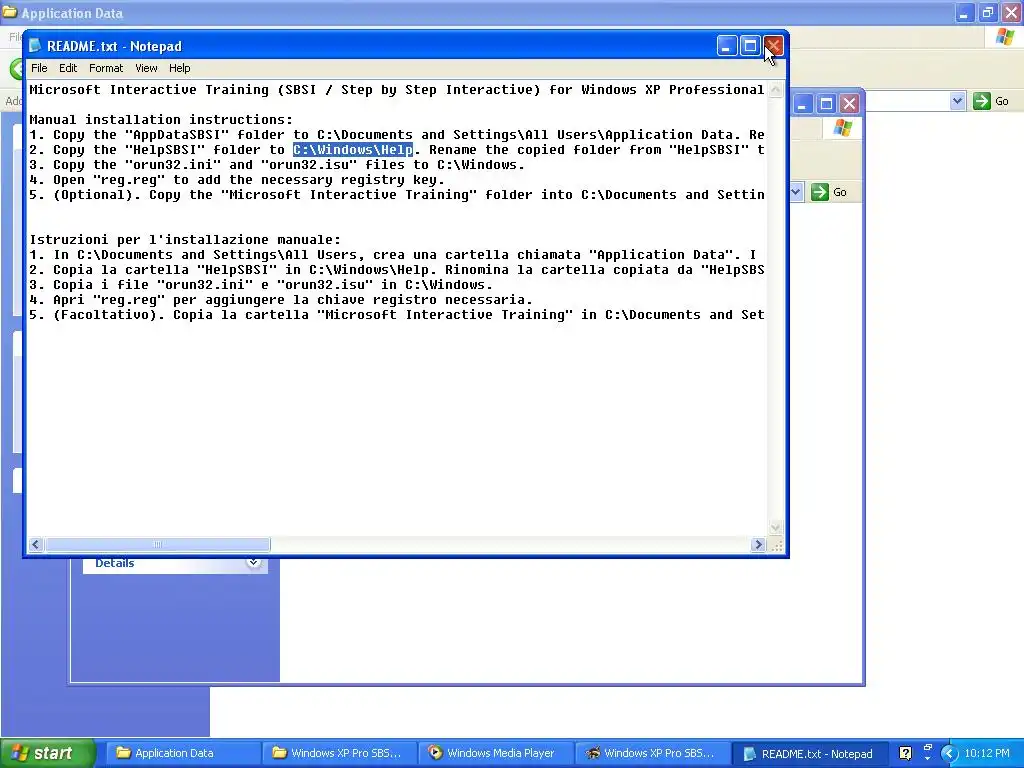Close the Application Data window

click(1011, 12)
